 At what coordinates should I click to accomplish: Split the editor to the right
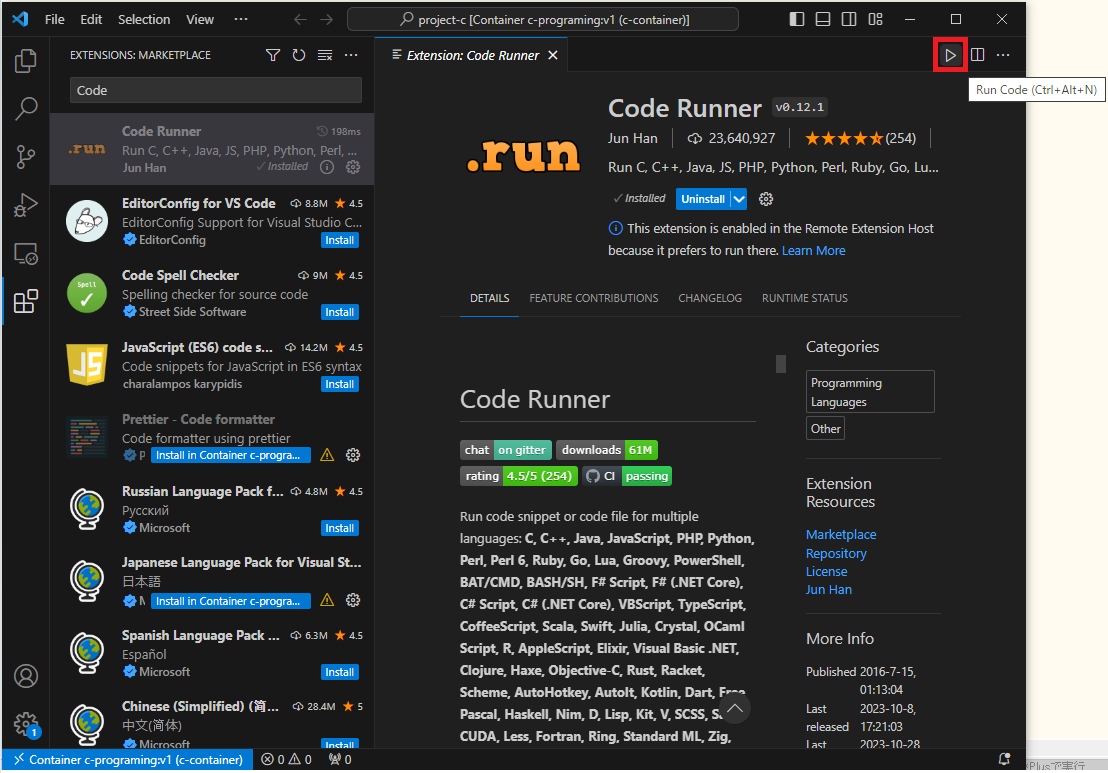point(977,55)
